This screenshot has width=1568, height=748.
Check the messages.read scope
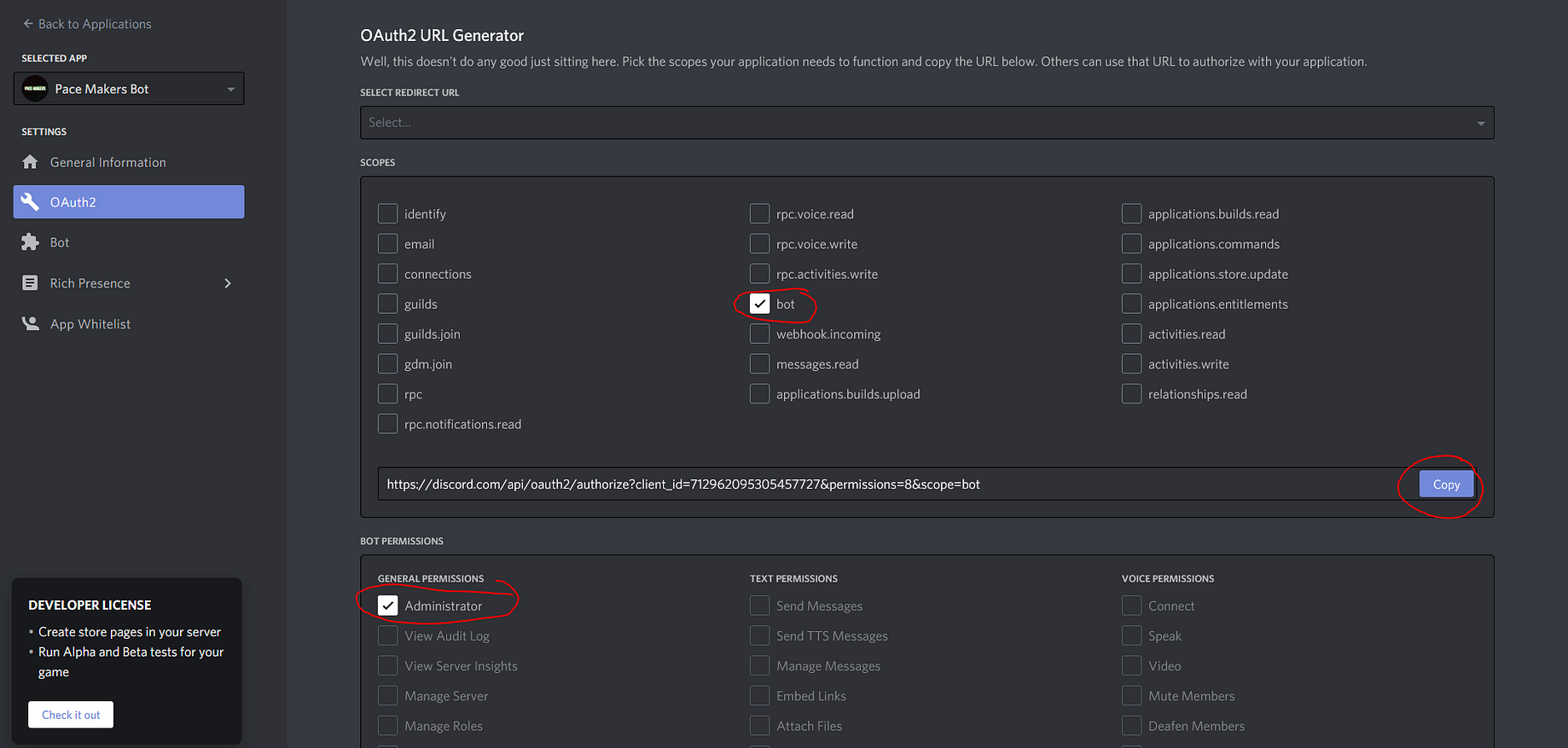pyautogui.click(x=760, y=363)
